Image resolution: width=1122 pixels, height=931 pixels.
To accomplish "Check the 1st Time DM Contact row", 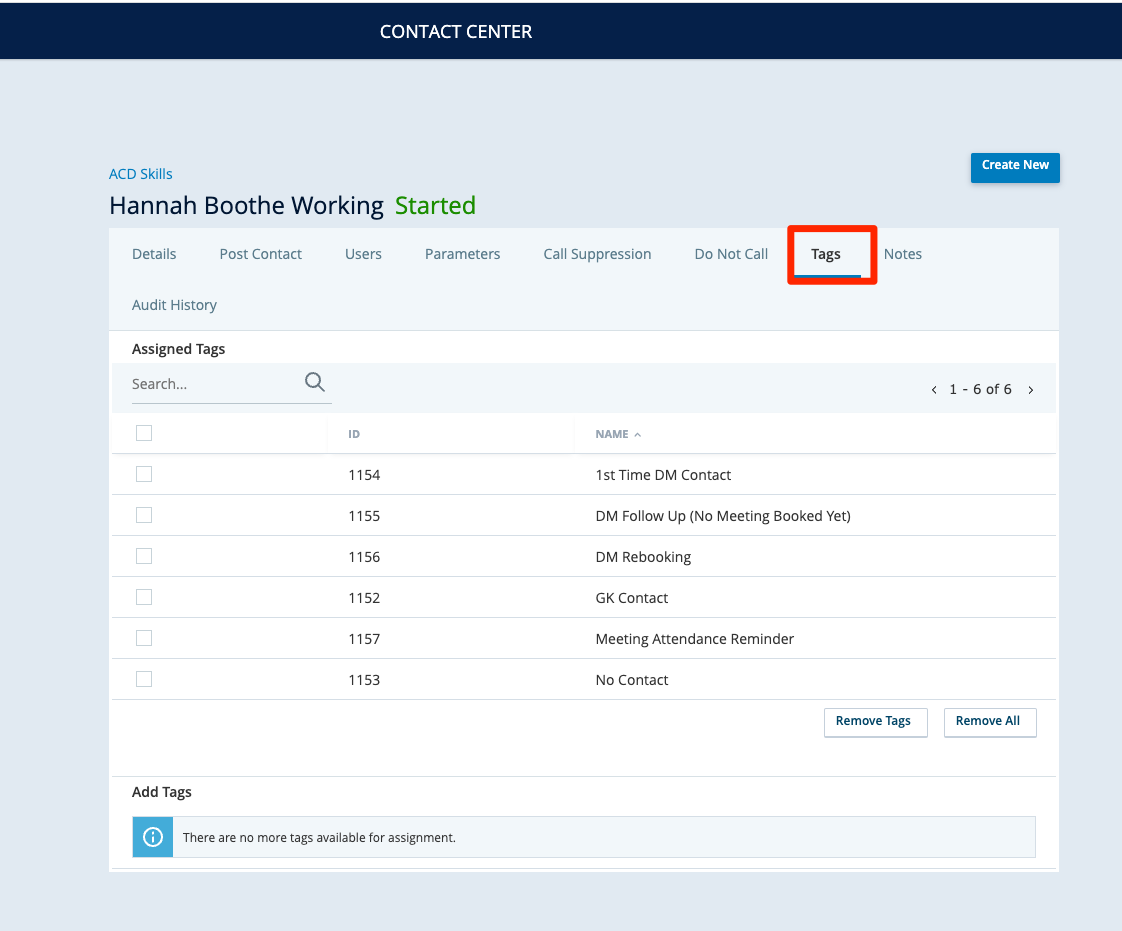I will point(144,474).
